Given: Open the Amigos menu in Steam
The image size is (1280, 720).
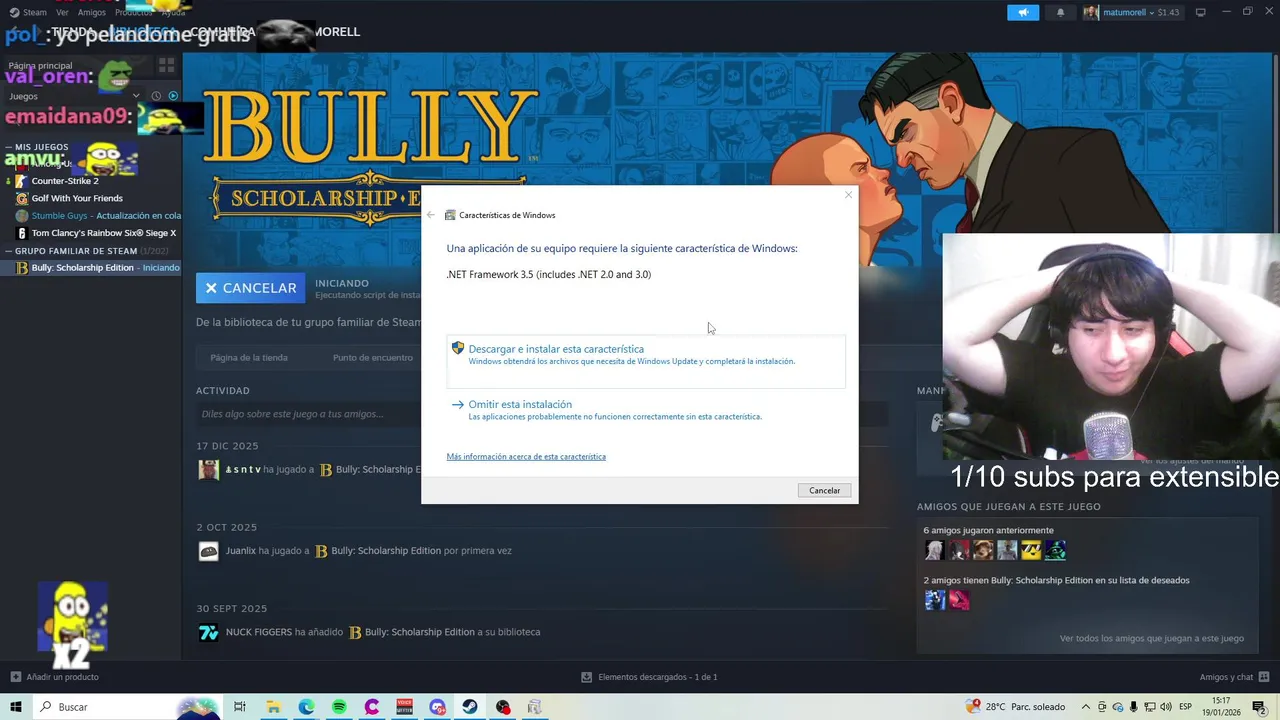Looking at the screenshot, I should tap(92, 12).
